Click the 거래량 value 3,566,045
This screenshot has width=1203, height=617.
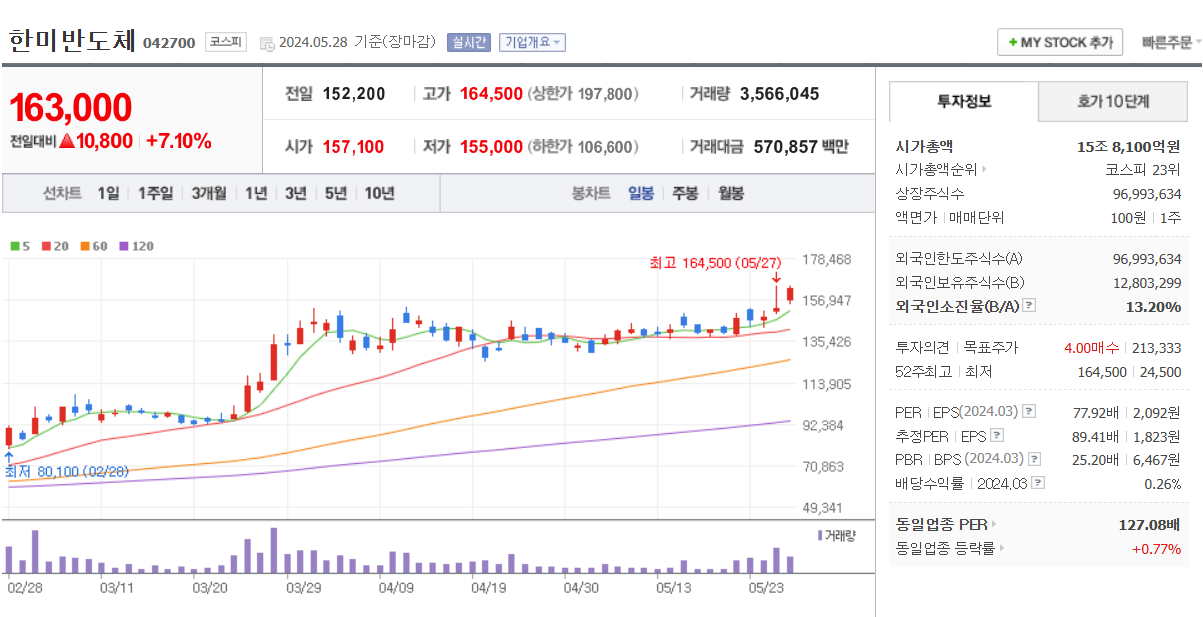(x=779, y=94)
